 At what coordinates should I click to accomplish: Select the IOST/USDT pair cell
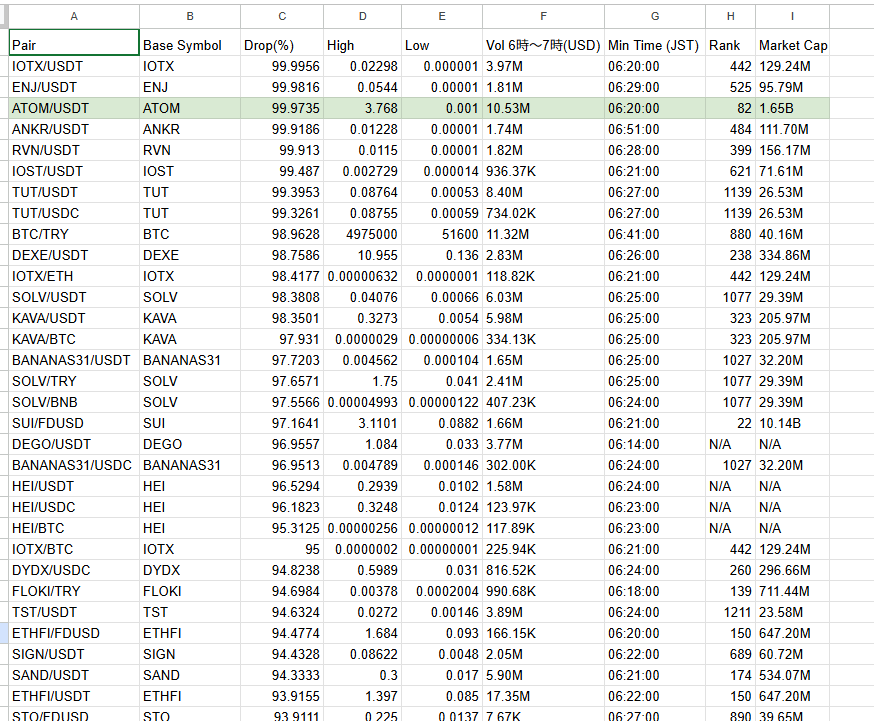[74, 171]
